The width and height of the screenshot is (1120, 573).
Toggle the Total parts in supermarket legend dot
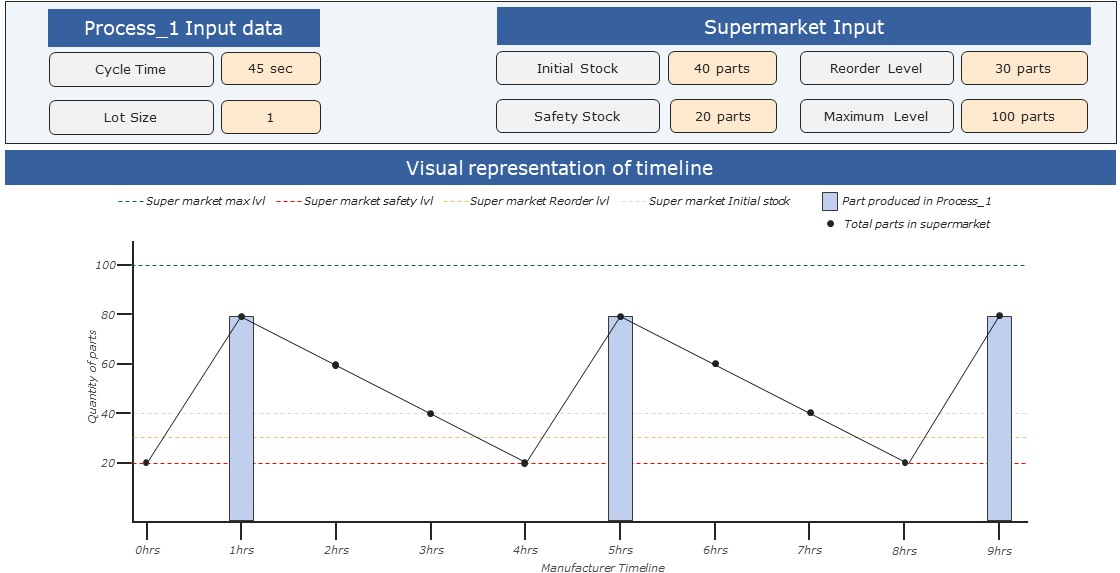coord(830,224)
